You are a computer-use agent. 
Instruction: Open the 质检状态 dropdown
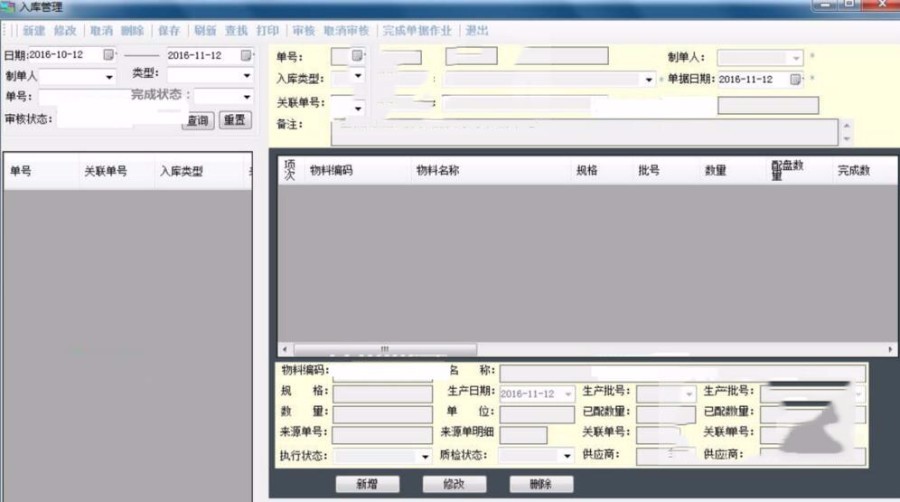tap(567, 456)
